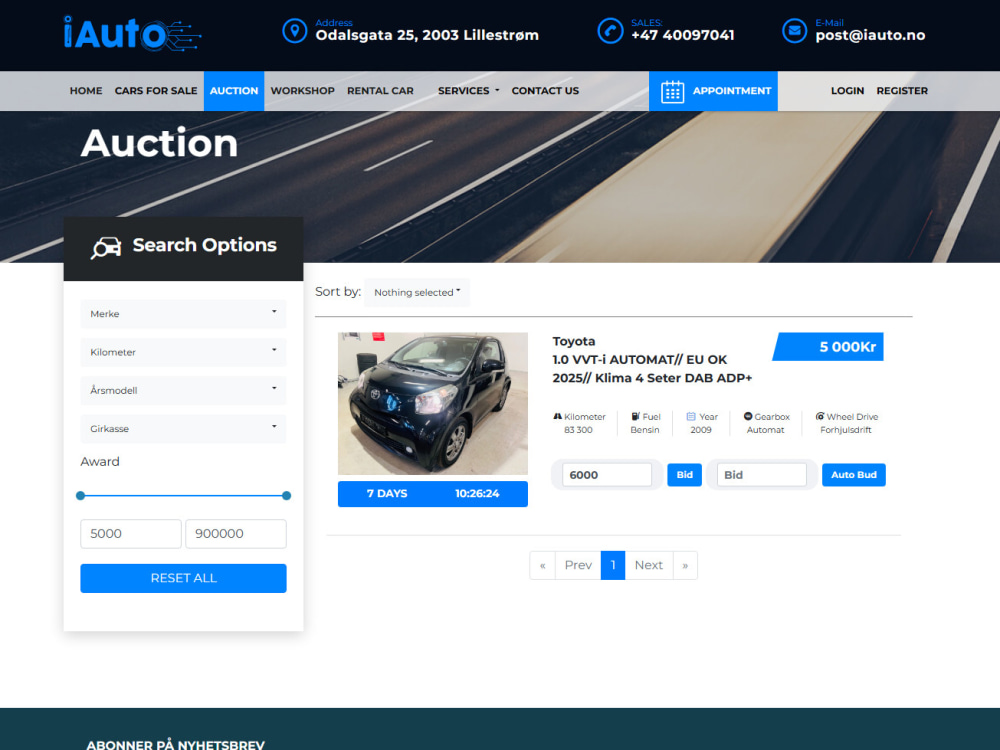1000x750 pixels.
Task: Click the Auto Bud Bid input field
Action: pos(761,474)
